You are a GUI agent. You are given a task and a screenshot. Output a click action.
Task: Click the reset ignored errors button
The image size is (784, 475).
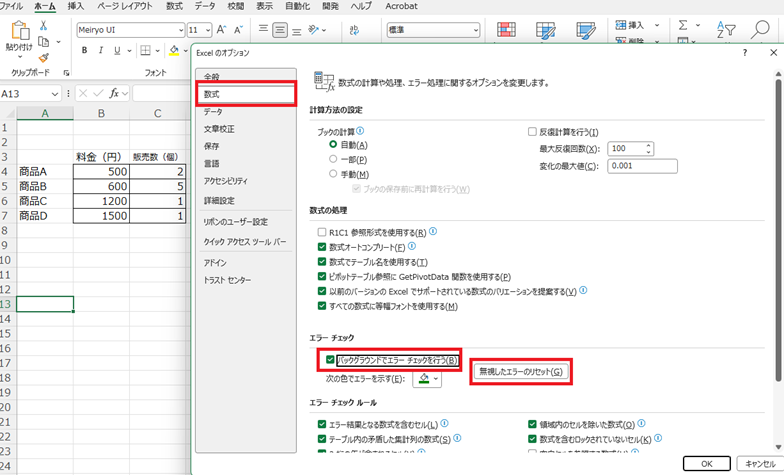click(520, 372)
